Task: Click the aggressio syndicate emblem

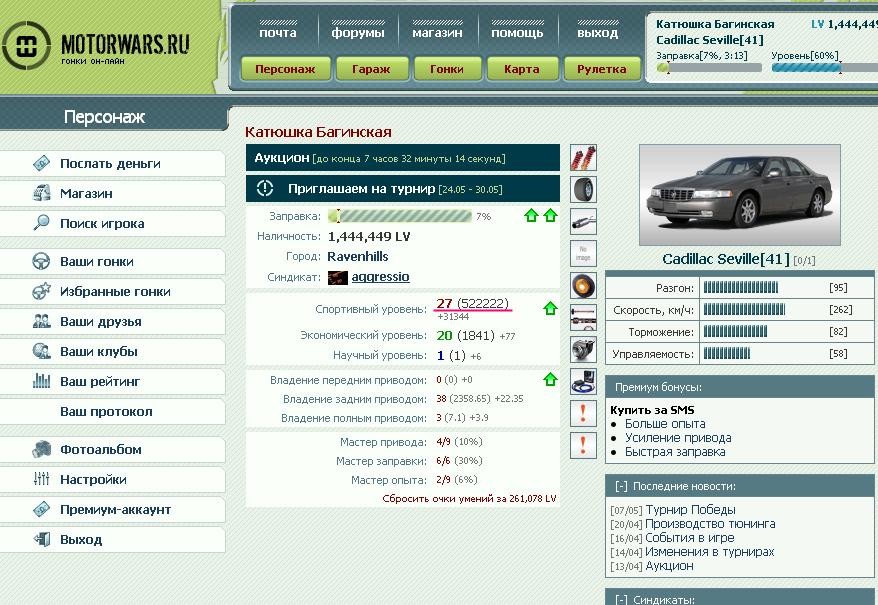Action: click(338, 277)
